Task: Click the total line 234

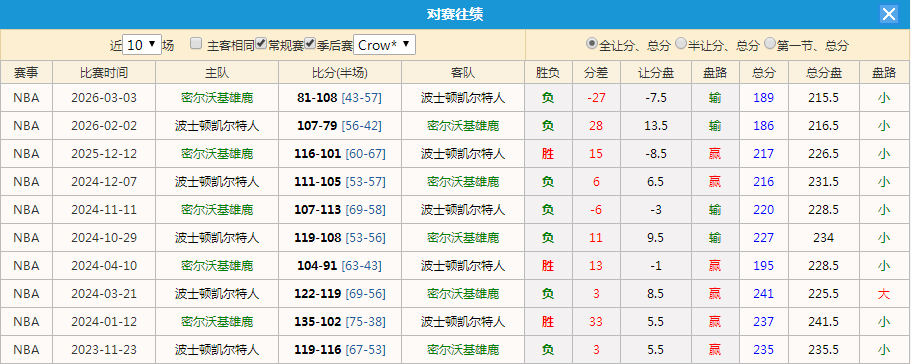Action: (824, 237)
